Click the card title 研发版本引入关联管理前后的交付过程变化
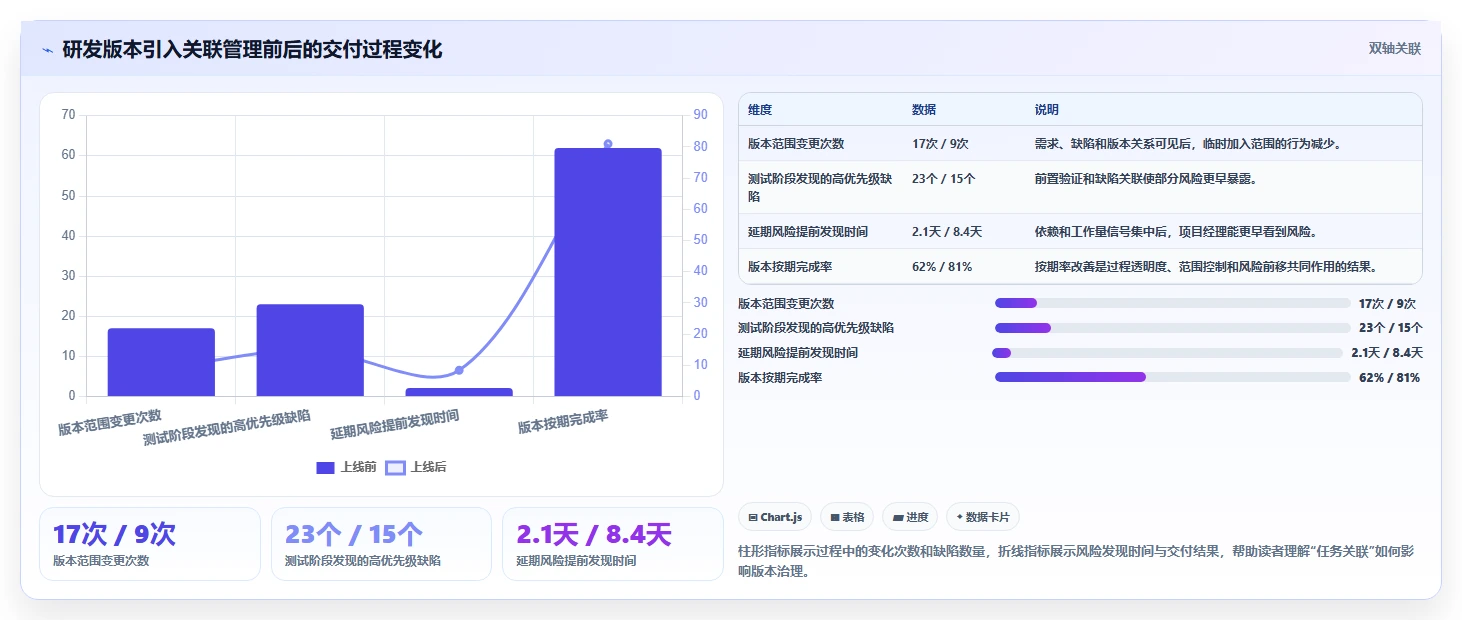This screenshot has height=620, width=1462. [252, 49]
